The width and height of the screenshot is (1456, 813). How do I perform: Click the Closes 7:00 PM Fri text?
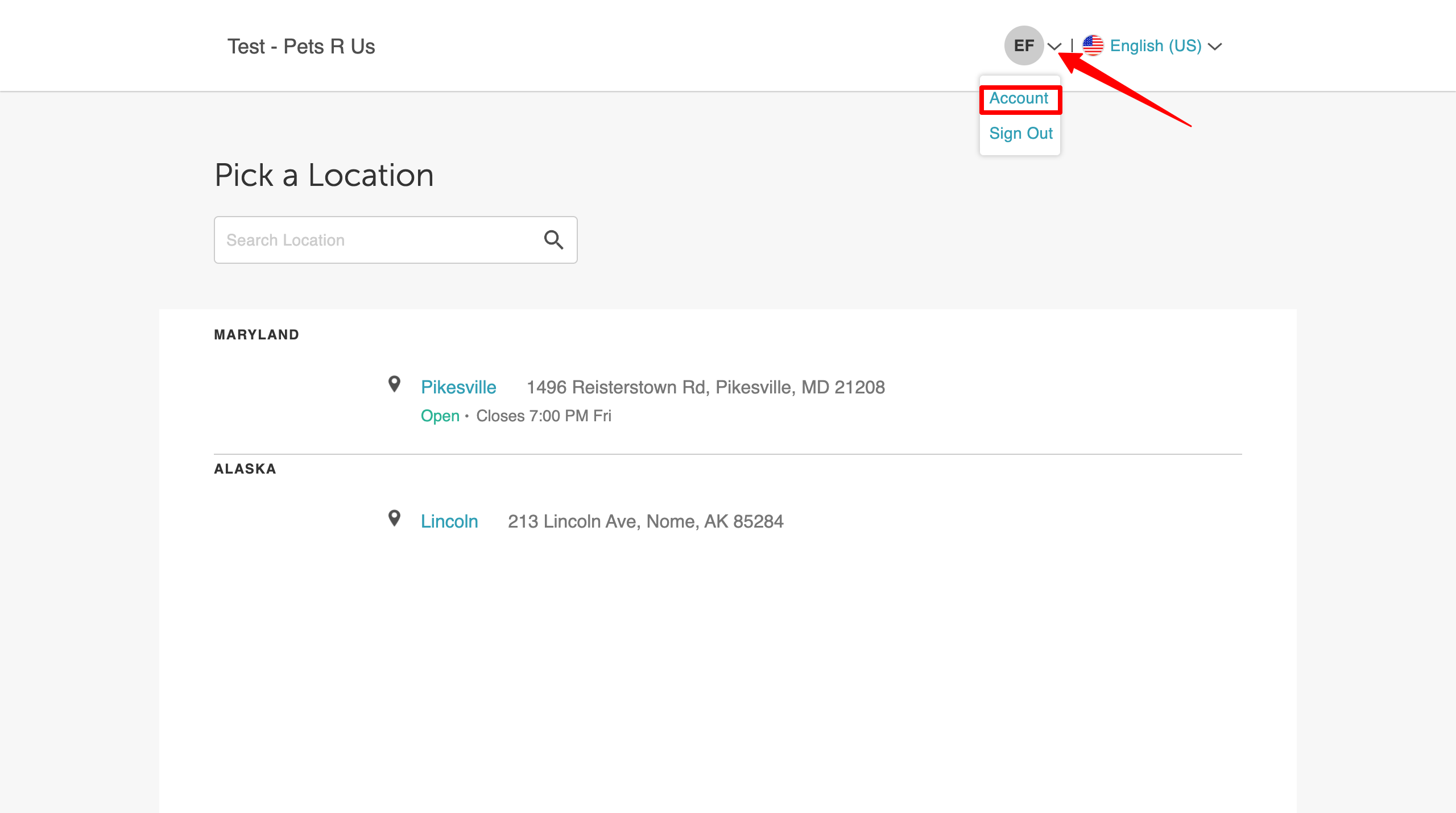pos(544,416)
